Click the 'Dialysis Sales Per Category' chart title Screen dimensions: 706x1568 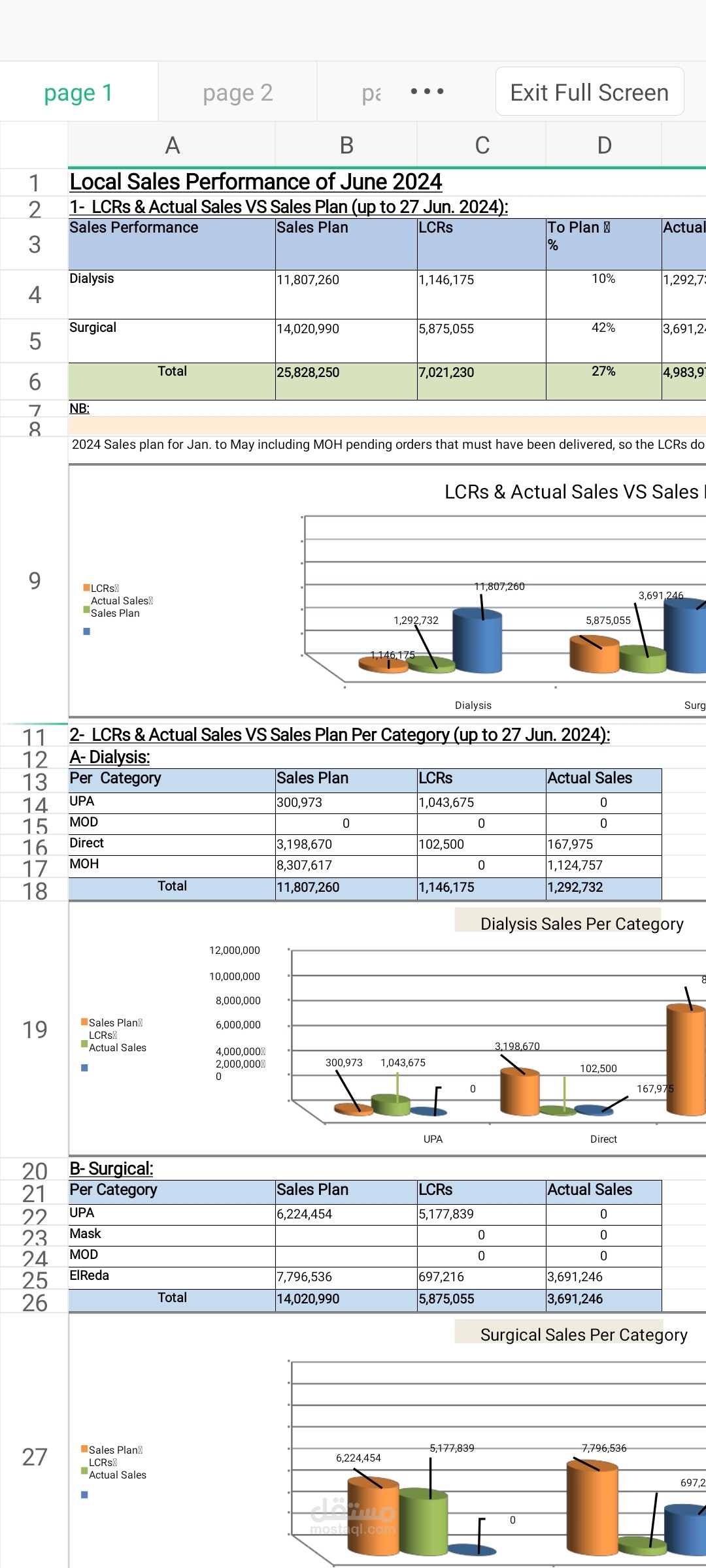click(x=582, y=924)
